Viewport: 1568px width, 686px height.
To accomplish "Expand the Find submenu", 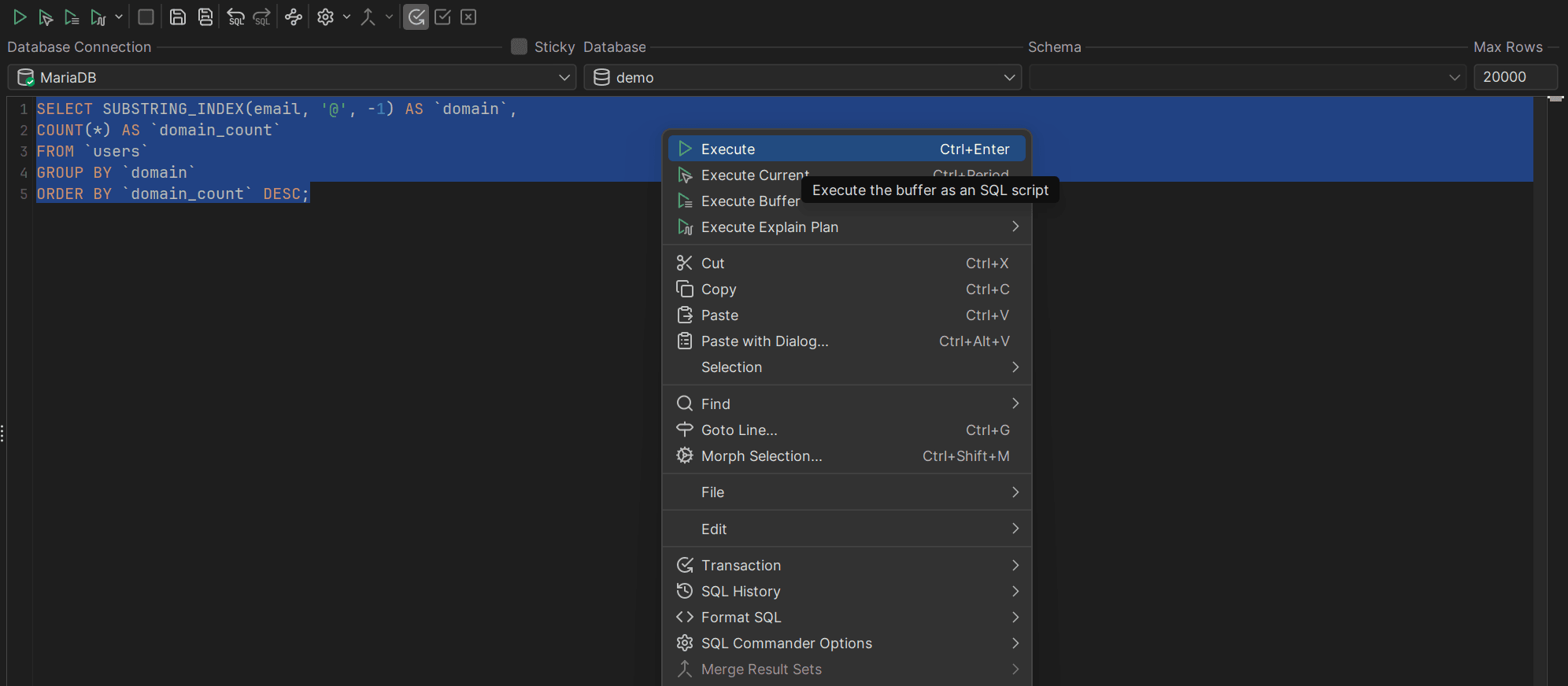I will click(847, 404).
